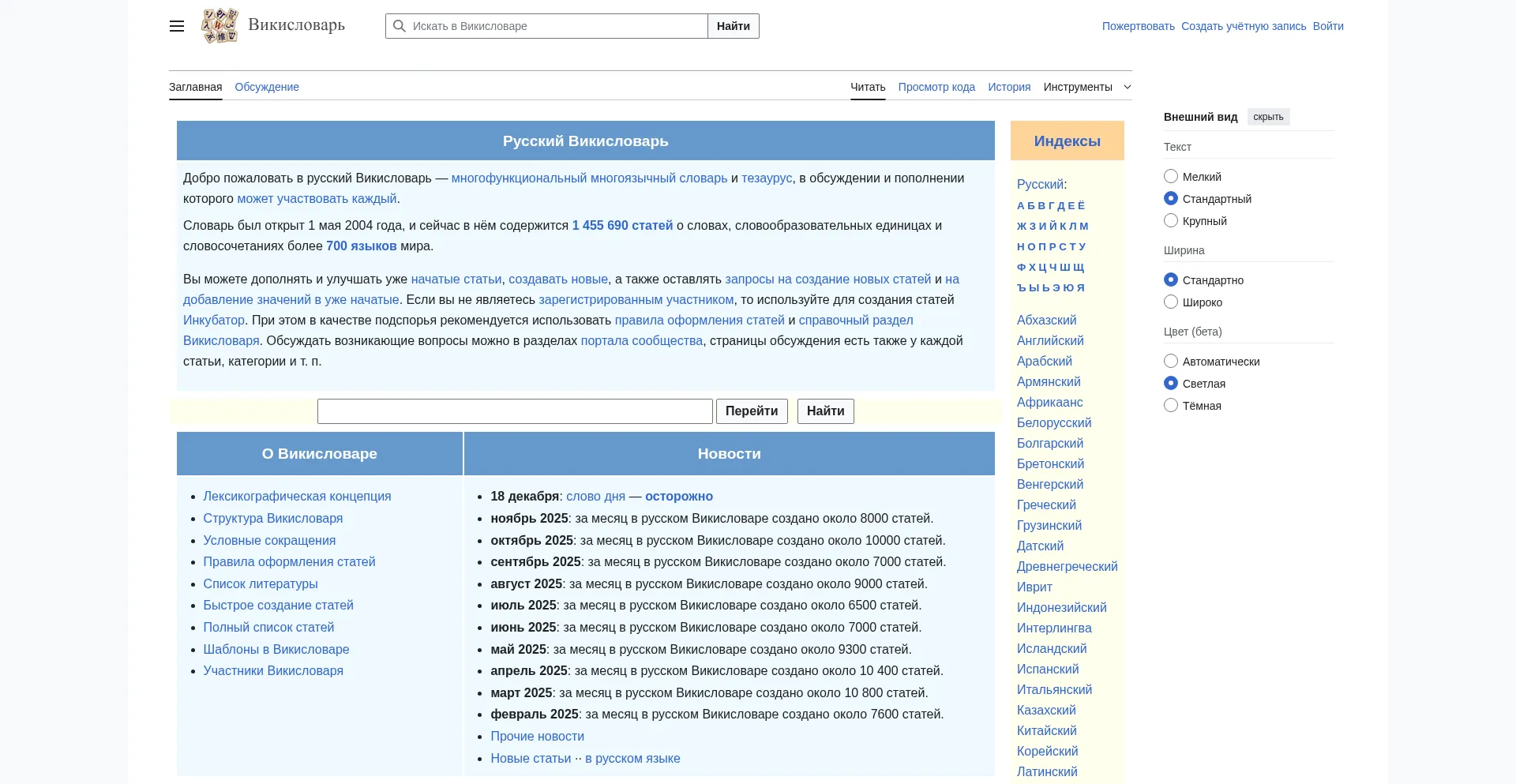Switch color theme to Тёмная
1516x784 pixels.
click(x=1171, y=405)
